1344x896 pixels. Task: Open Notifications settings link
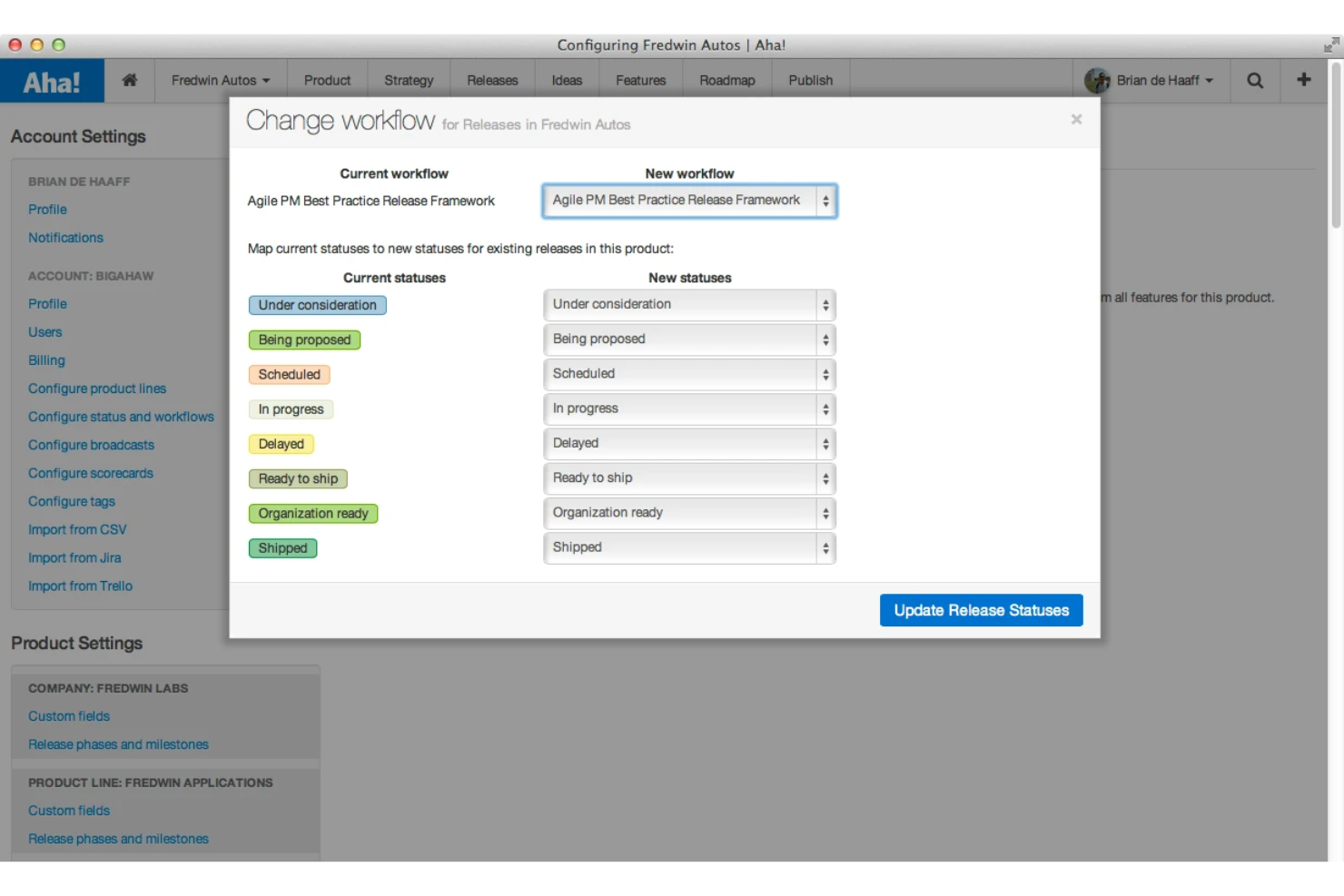(65, 238)
